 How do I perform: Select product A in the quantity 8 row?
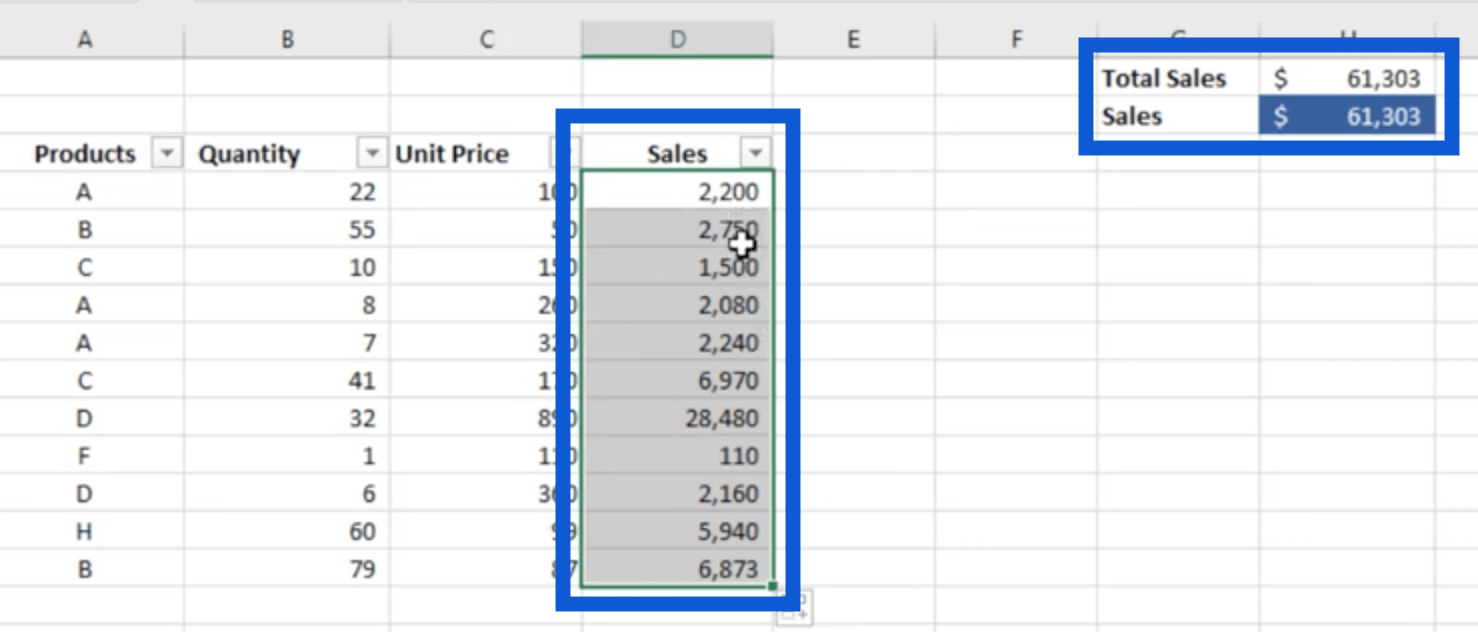click(x=85, y=305)
